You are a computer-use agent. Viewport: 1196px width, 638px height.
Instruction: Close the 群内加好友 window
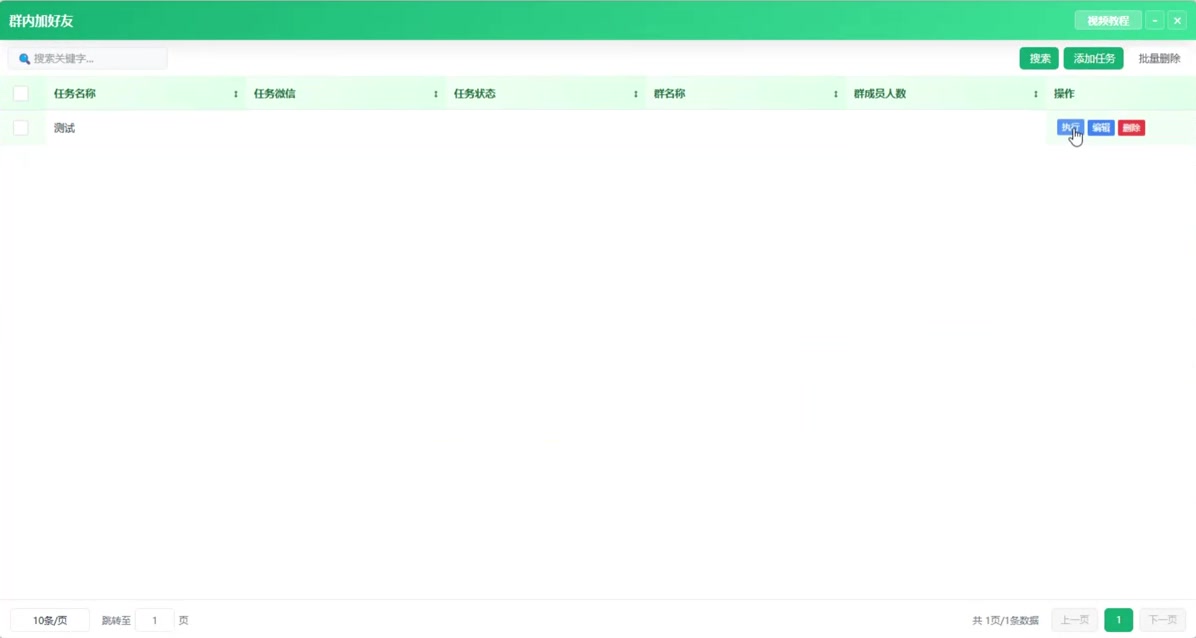(1177, 21)
